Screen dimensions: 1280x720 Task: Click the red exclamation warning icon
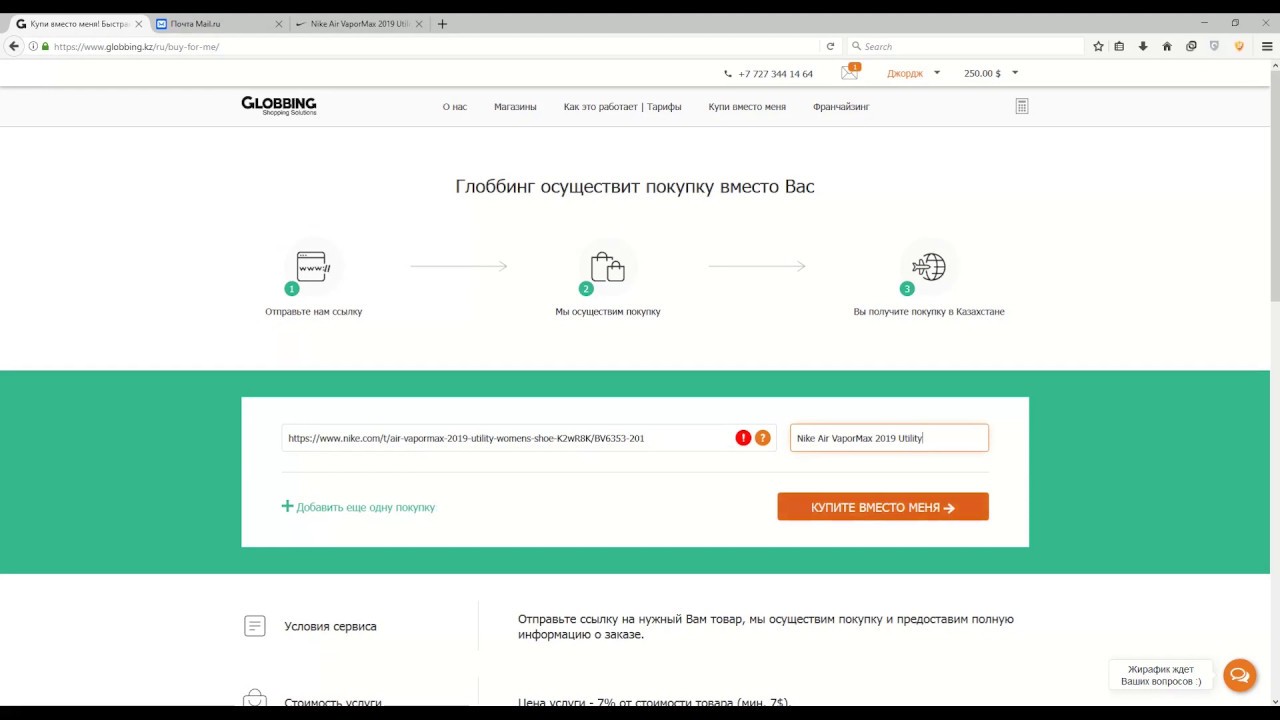(743, 438)
